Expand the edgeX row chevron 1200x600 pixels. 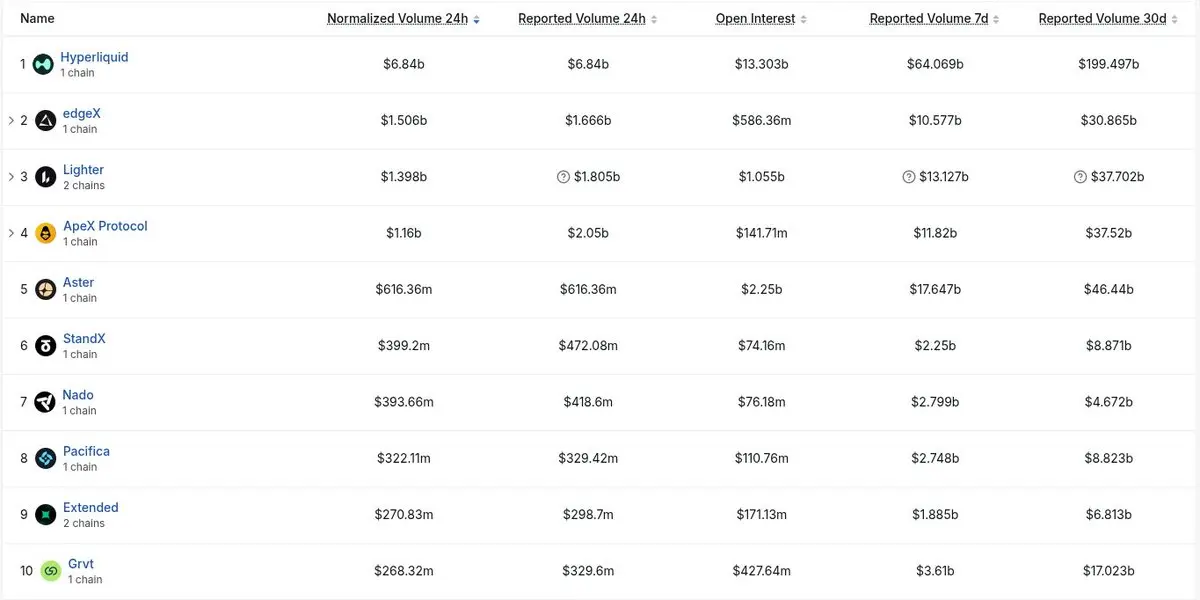[x=11, y=120]
